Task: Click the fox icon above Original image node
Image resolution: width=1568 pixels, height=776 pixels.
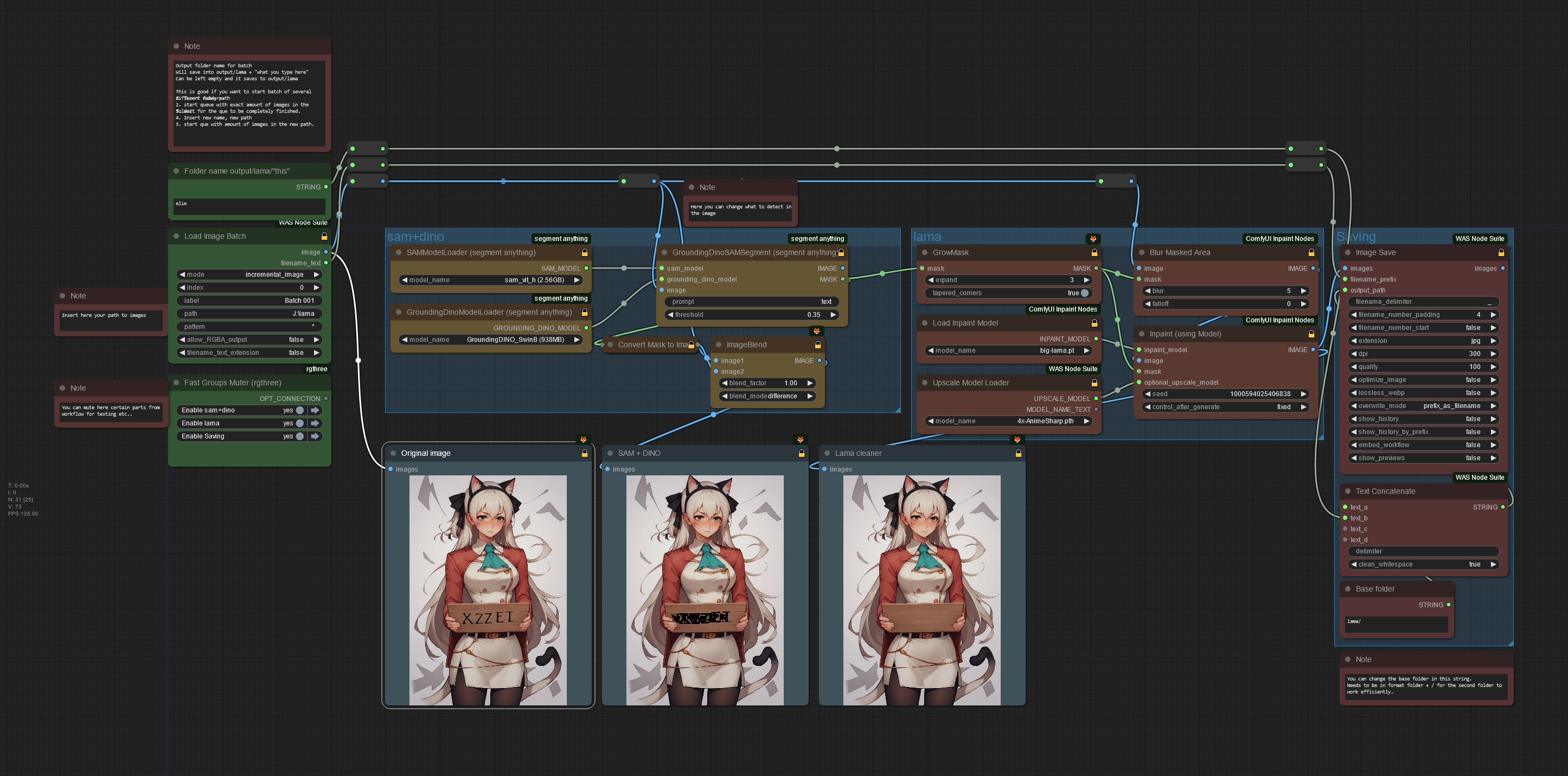Action: point(583,439)
